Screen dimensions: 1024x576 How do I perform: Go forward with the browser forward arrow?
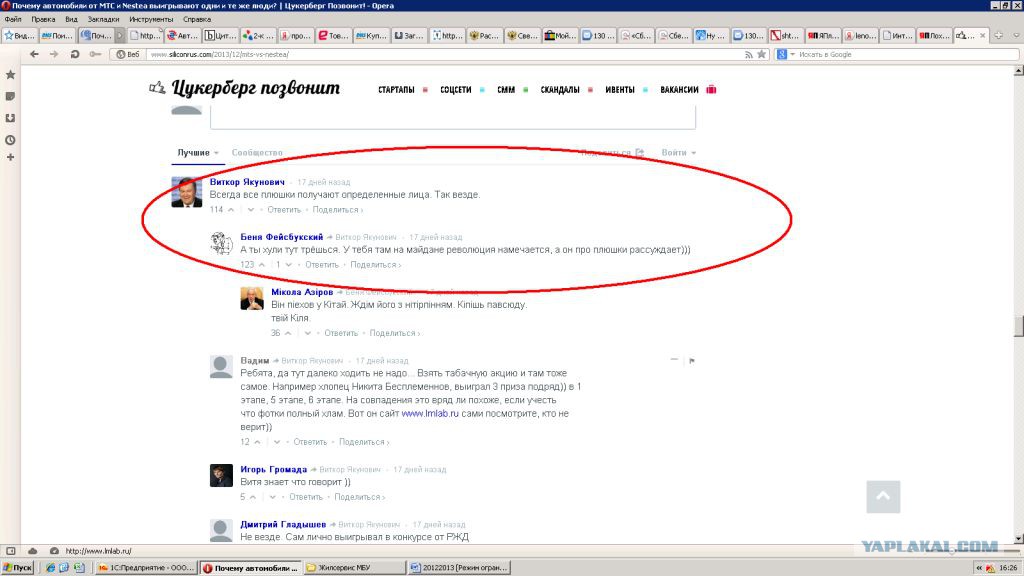[54, 54]
